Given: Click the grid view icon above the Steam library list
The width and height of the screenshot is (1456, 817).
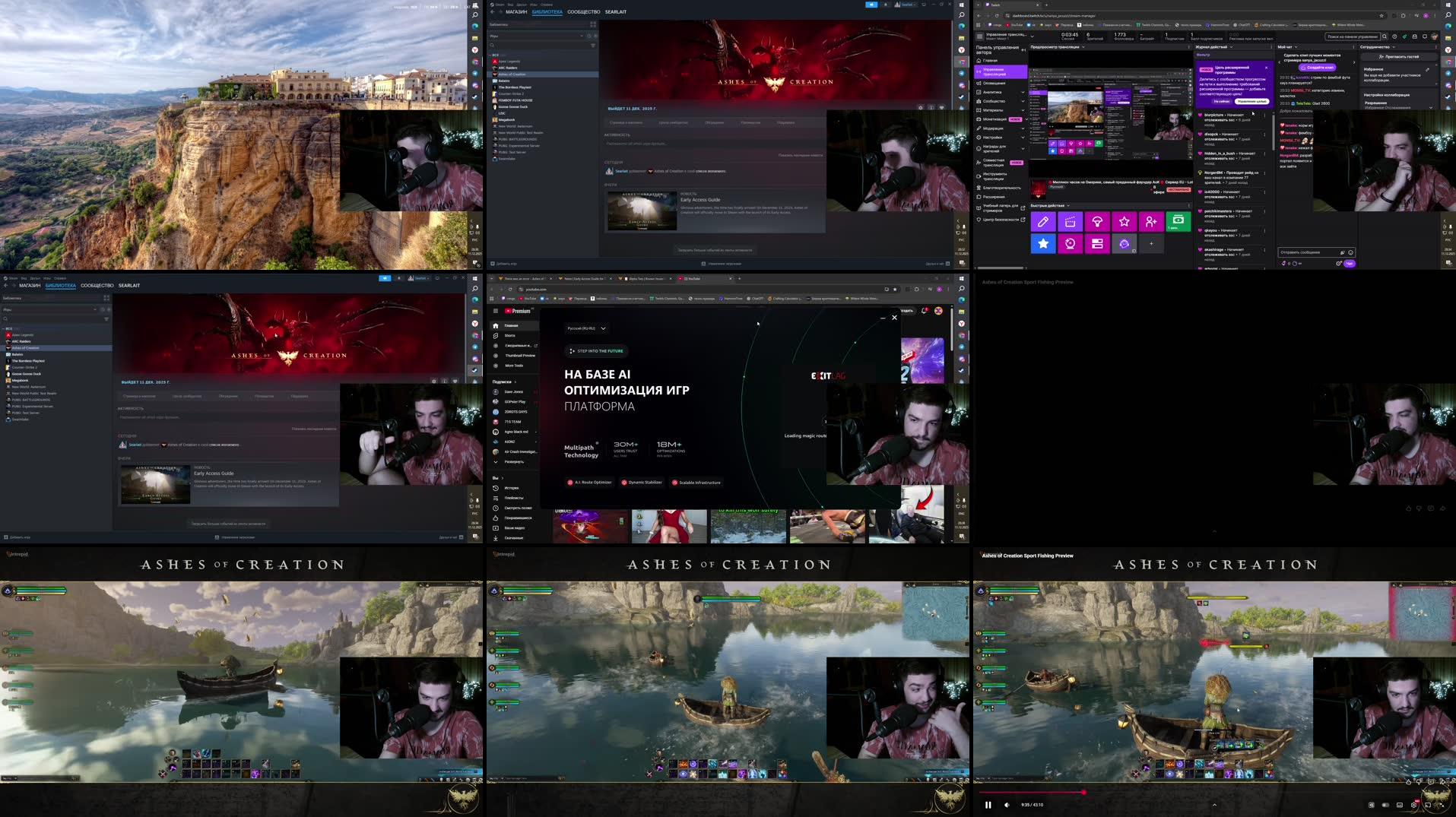Looking at the screenshot, I should [593, 25].
